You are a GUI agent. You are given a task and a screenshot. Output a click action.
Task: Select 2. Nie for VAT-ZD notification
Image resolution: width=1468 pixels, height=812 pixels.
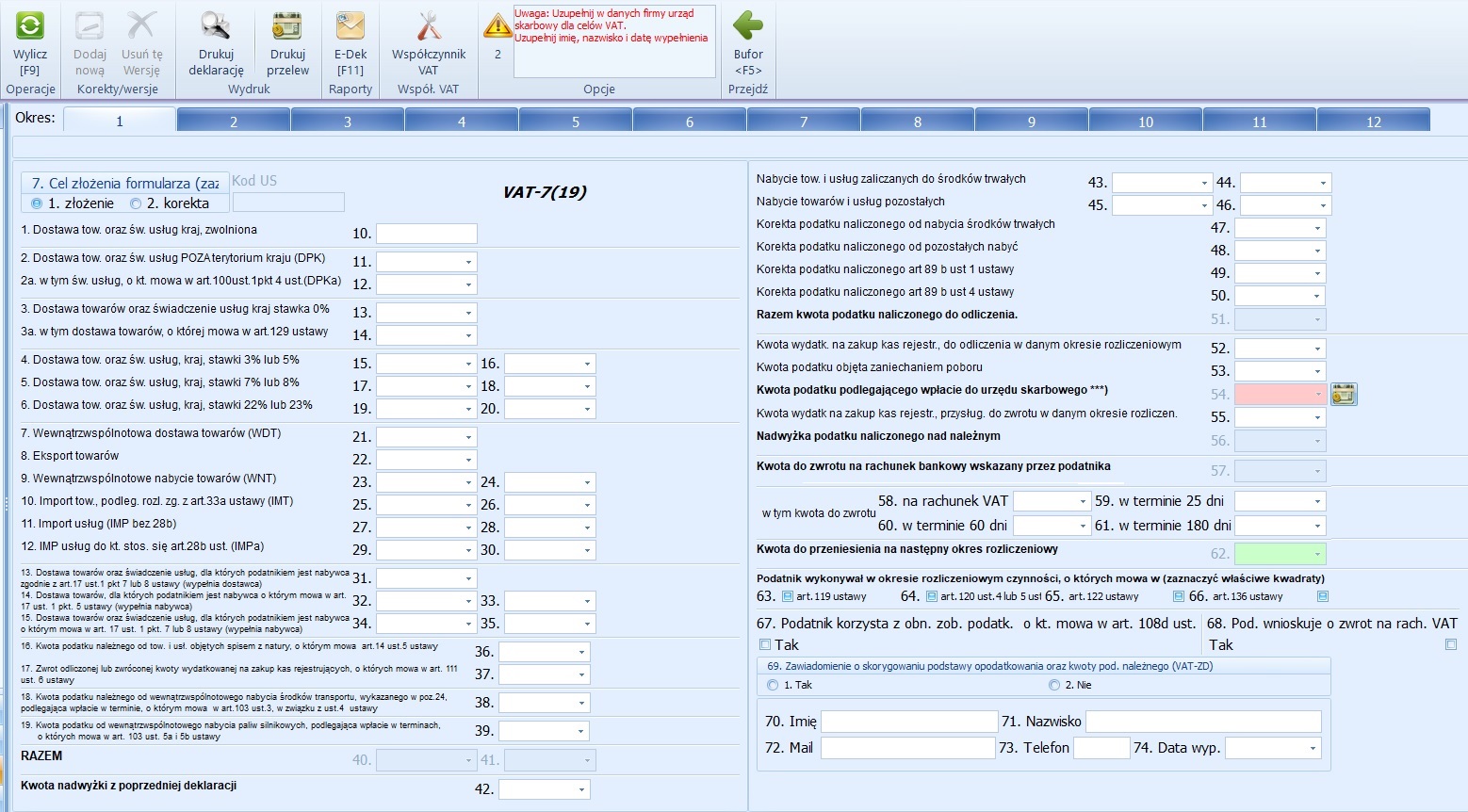[1055, 685]
